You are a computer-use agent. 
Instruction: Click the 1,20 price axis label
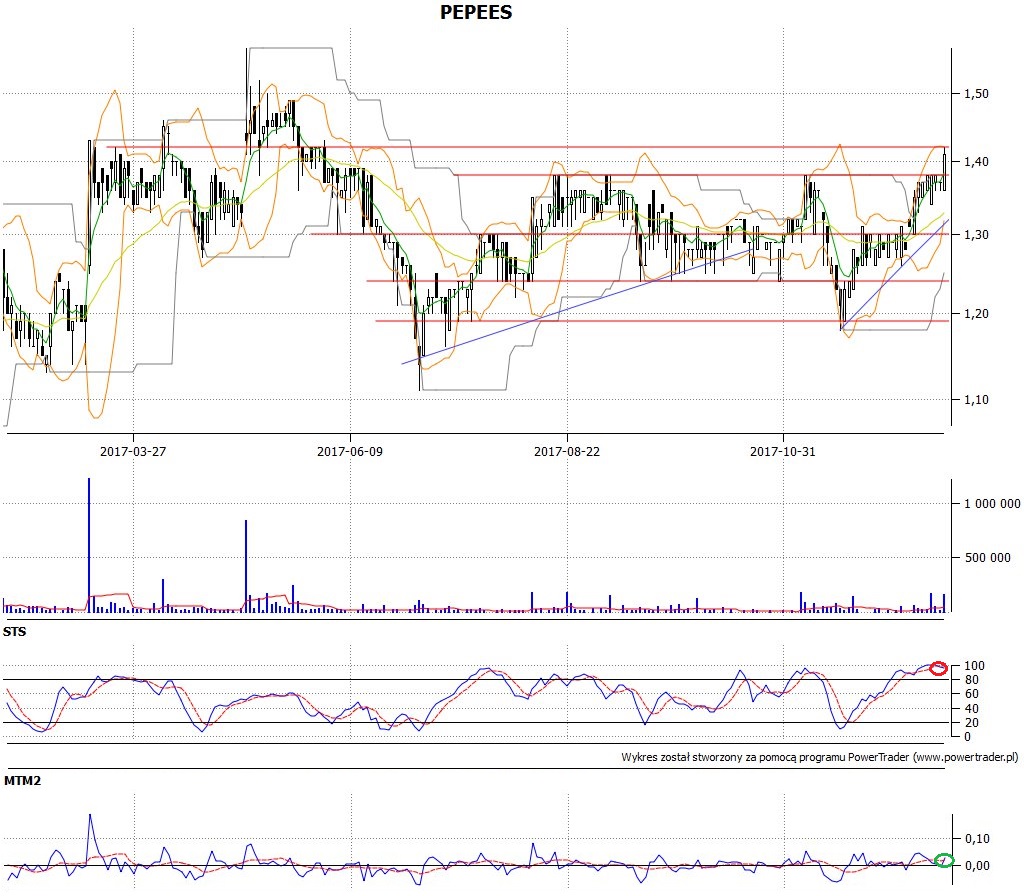[x=977, y=313]
